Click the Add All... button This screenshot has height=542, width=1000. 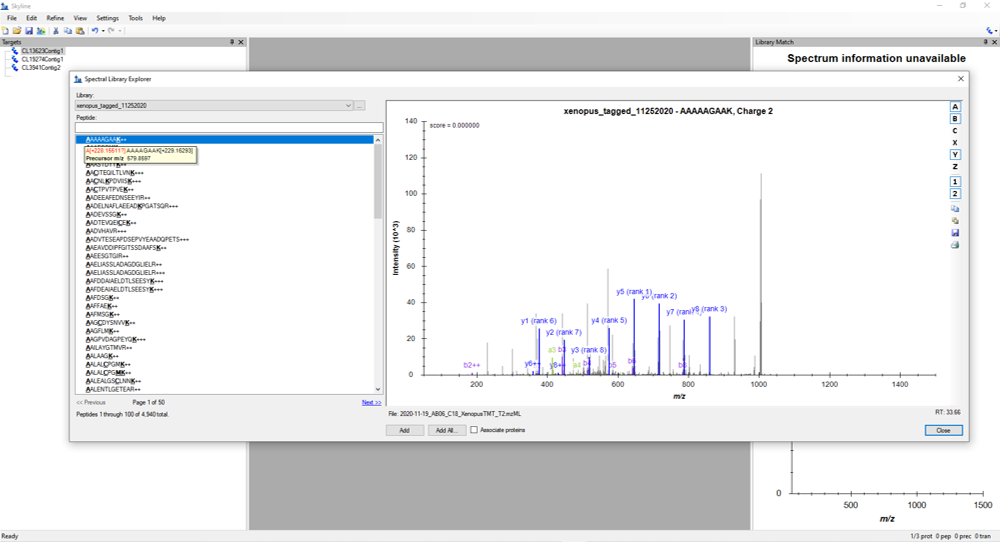coord(446,430)
